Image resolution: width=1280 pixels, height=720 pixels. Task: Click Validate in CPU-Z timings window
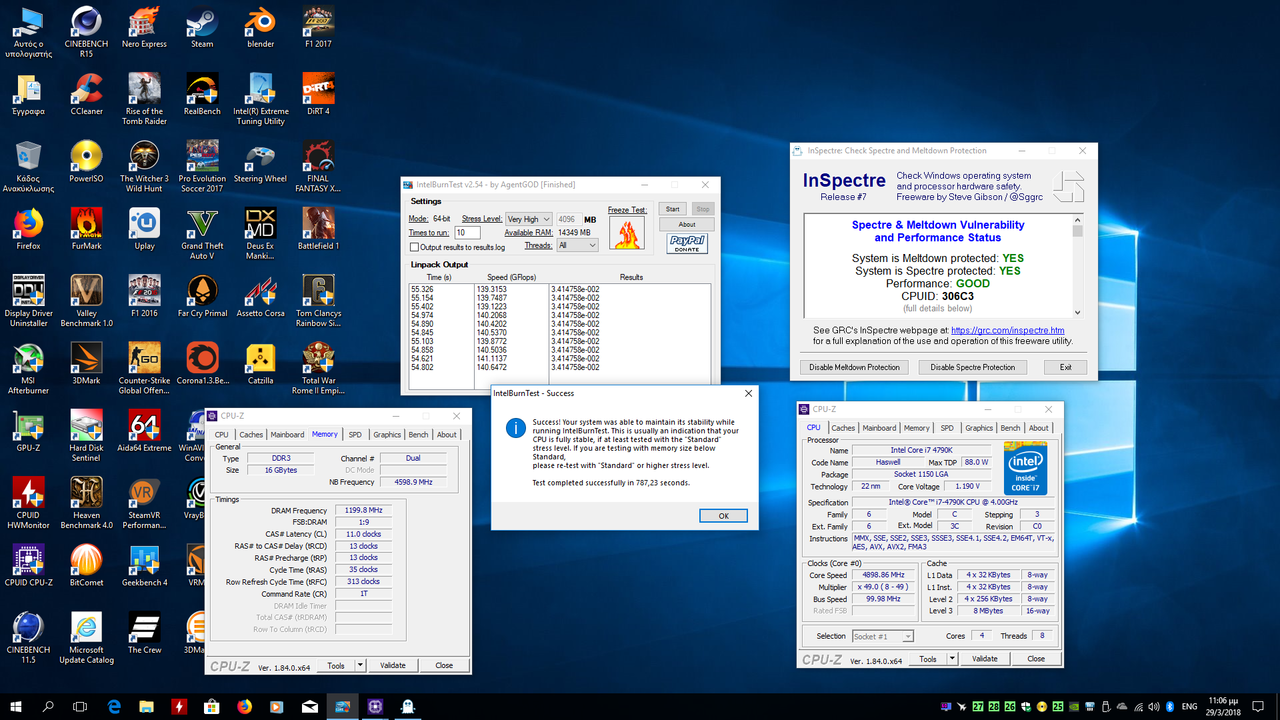coord(393,665)
